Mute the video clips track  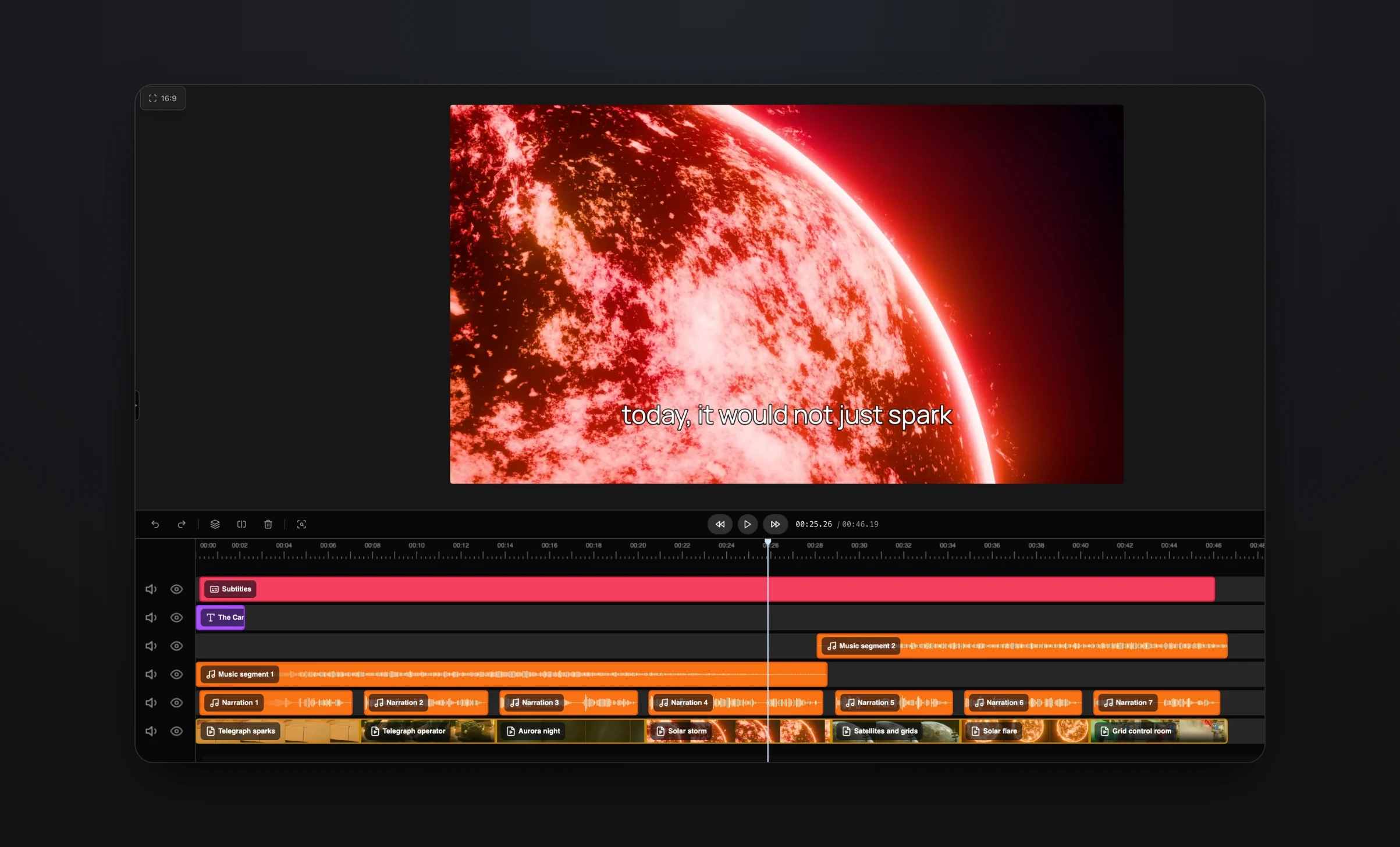click(151, 731)
